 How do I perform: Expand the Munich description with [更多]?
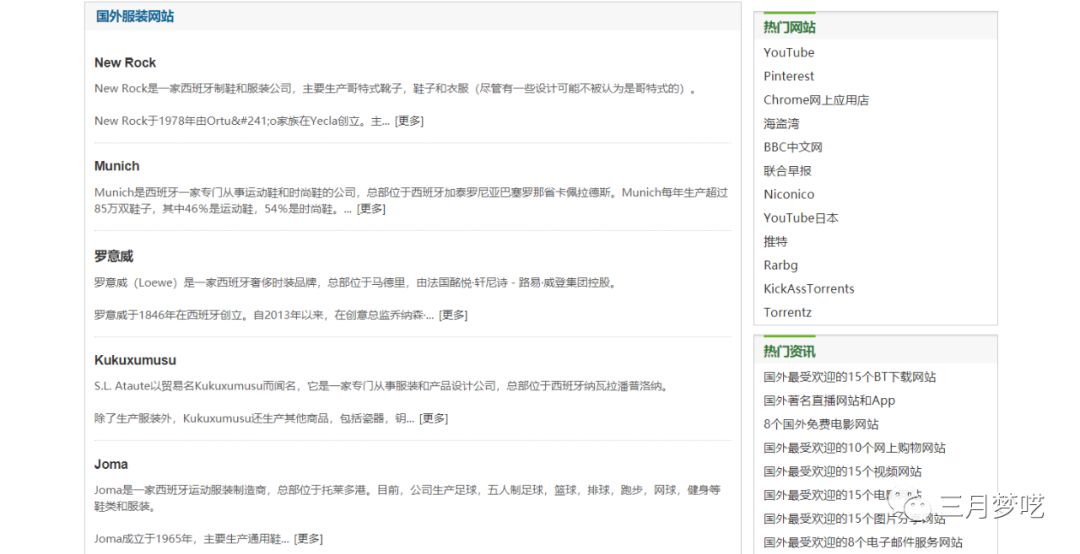(371, 209)
